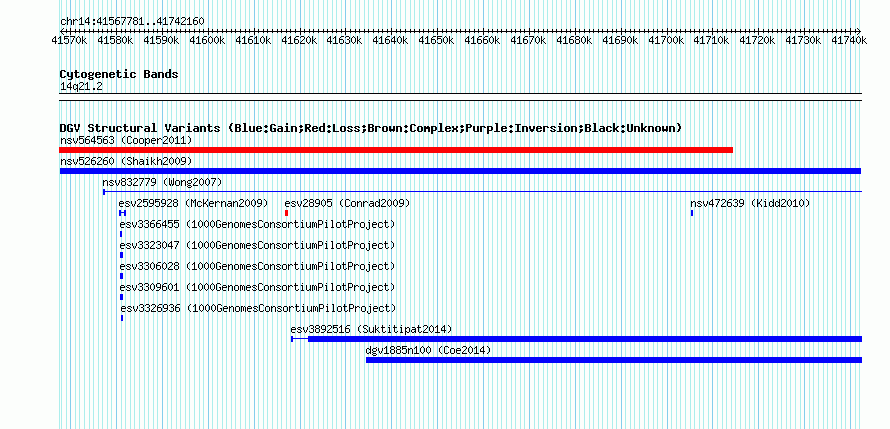This screenshot has width=890, height=429.
Task: Open the esv3892516 (Suktitipat2014) label
Action: (372, 329)
